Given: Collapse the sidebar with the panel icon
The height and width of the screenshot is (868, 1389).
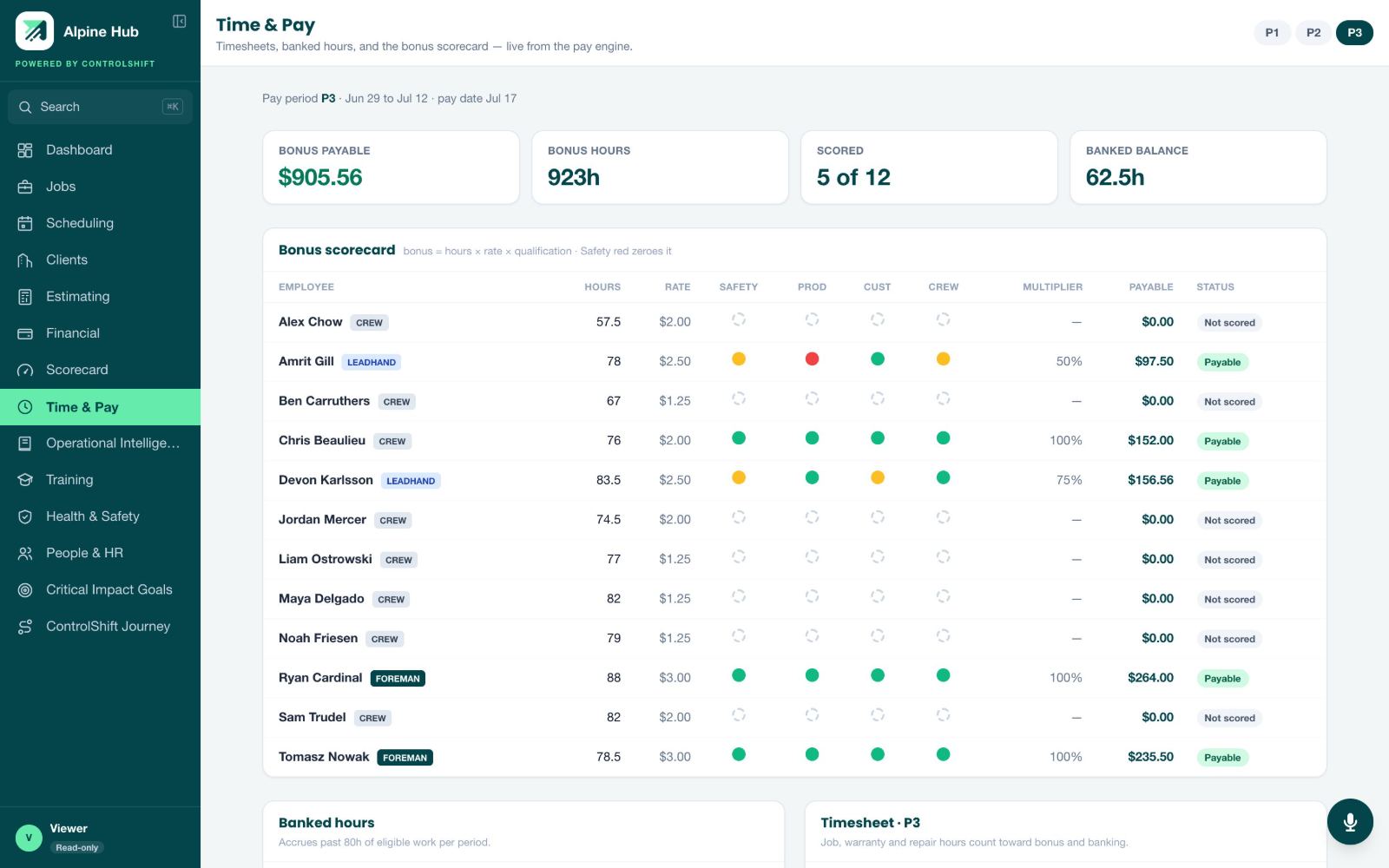Looking at the screenshot, I should 180,22.
